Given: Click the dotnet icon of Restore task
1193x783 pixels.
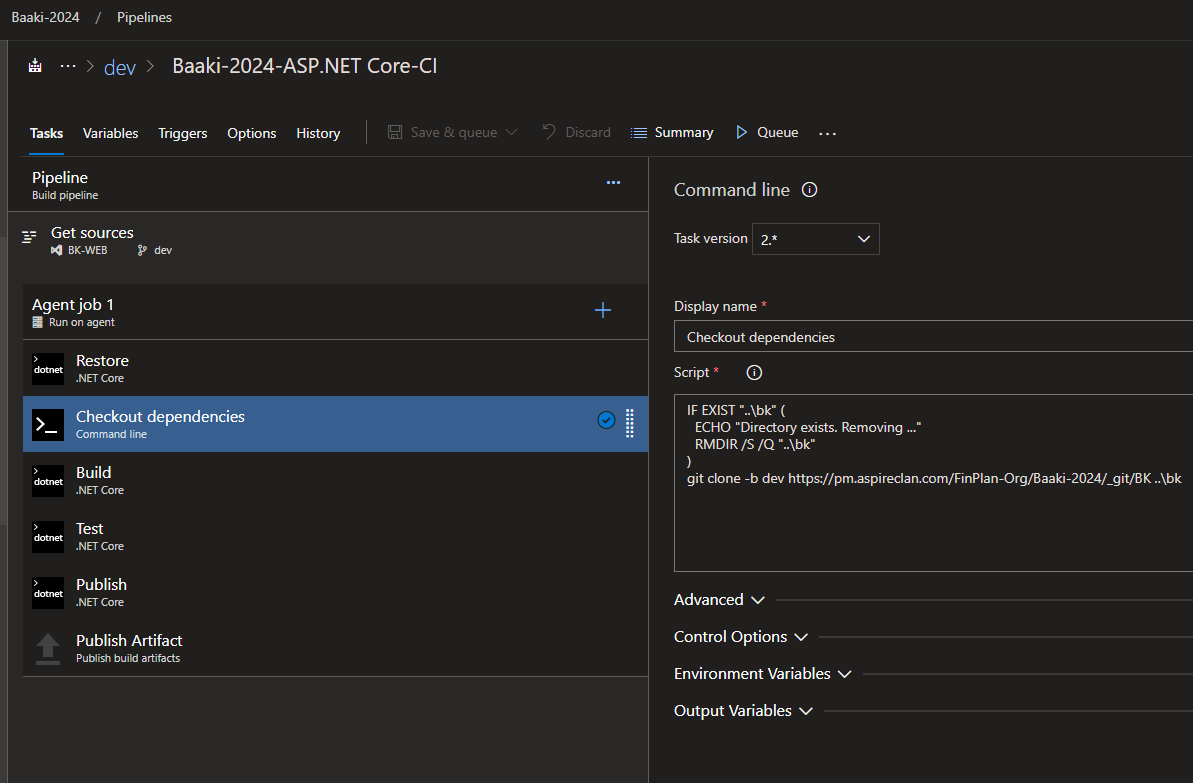Looking at the screenshot, I should 48,369.
